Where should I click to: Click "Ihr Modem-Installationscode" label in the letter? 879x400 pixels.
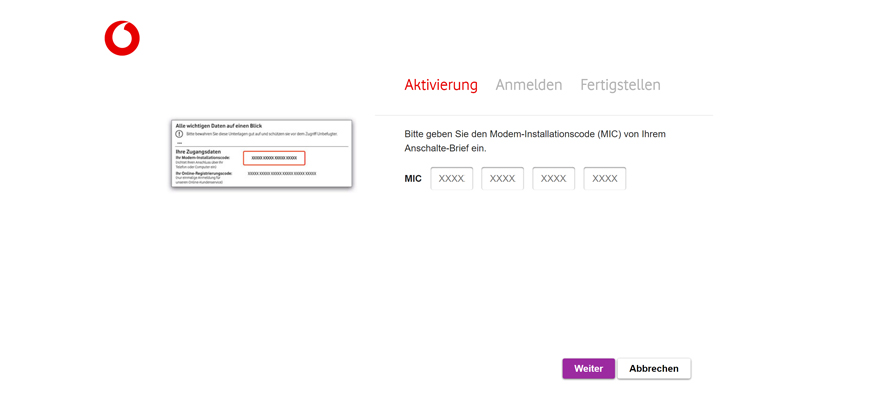203,157
